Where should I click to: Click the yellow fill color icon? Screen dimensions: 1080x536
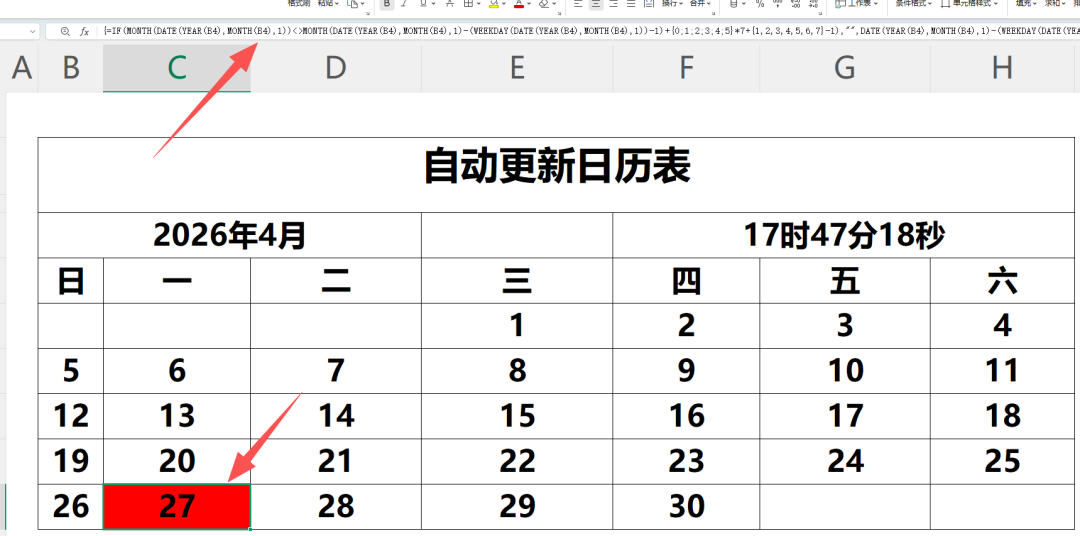[494, 3]
